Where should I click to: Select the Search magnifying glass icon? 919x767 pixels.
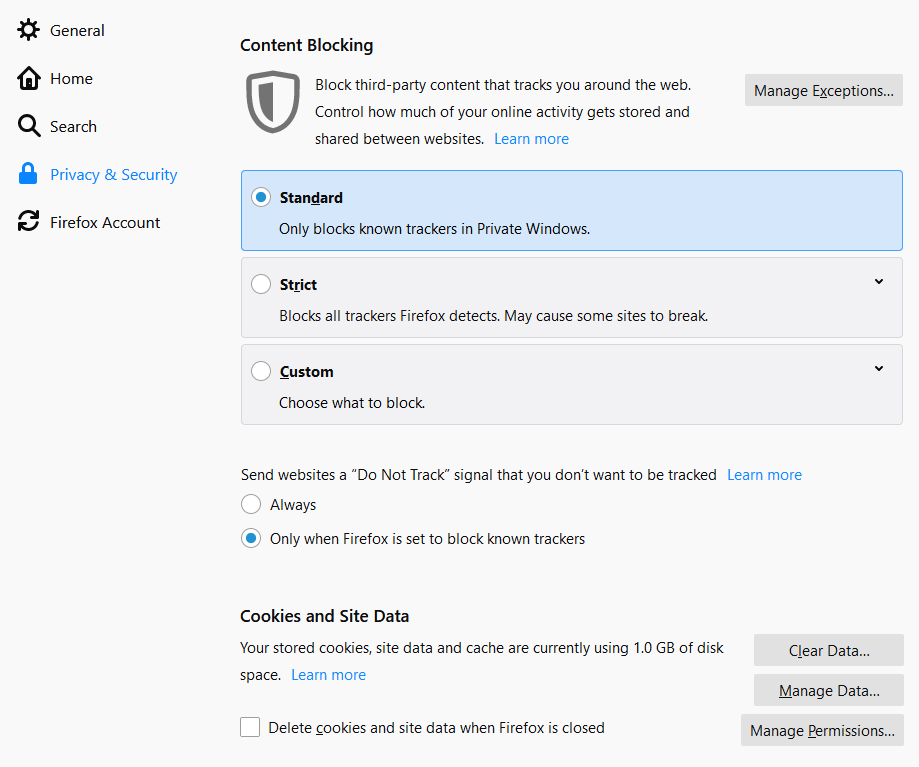[26, 126]
